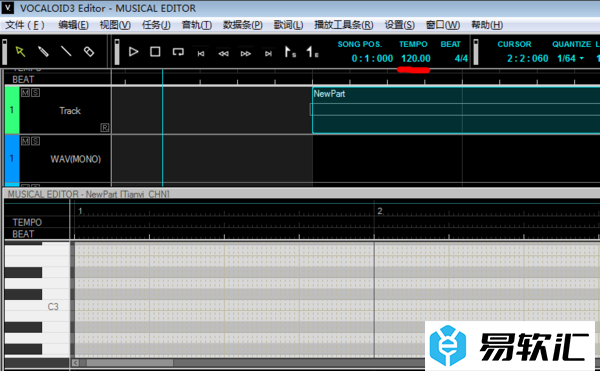Click the blue WAV track color strip
600x371 pixels.
tap(12, 159)
